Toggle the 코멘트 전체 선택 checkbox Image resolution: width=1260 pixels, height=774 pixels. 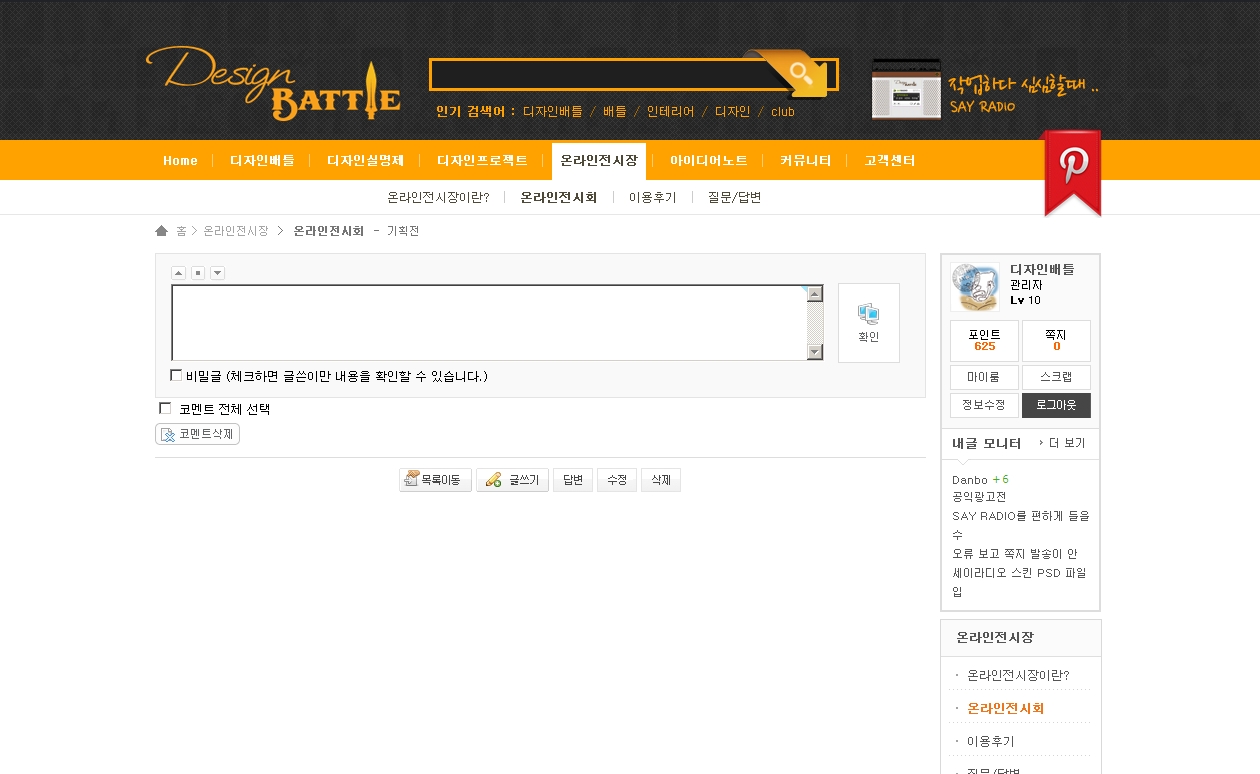coord(165,408)
